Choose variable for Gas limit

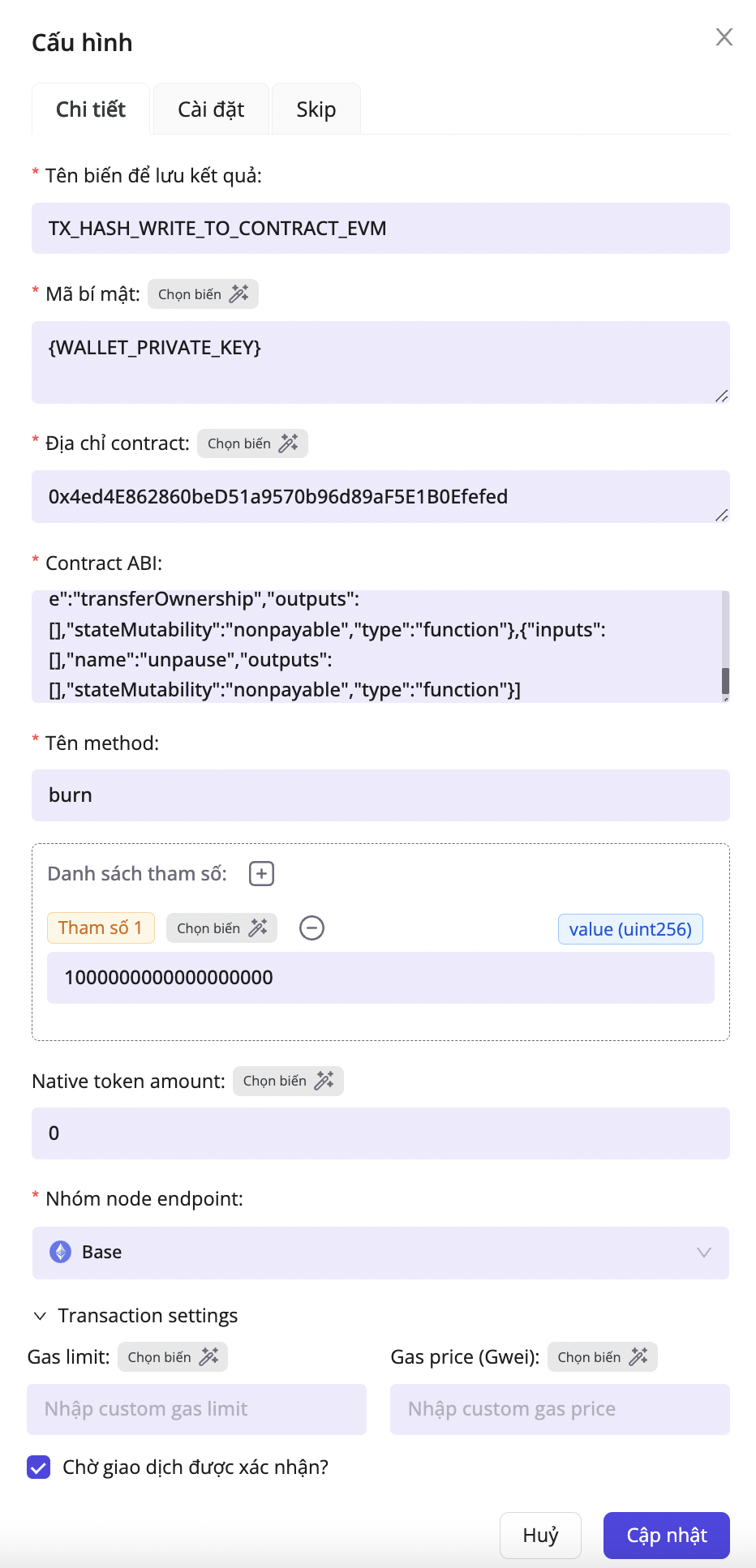(172, 1357)
